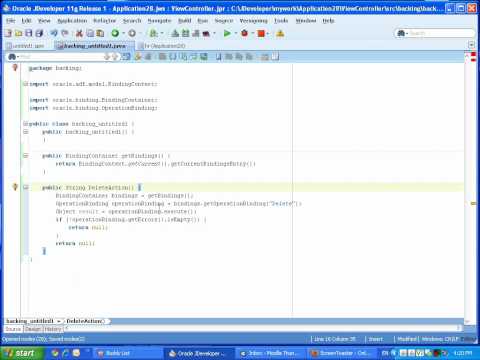The image size is (480, 360).
Task: Click the Redo toolbar icon
Action: point(65,33)
